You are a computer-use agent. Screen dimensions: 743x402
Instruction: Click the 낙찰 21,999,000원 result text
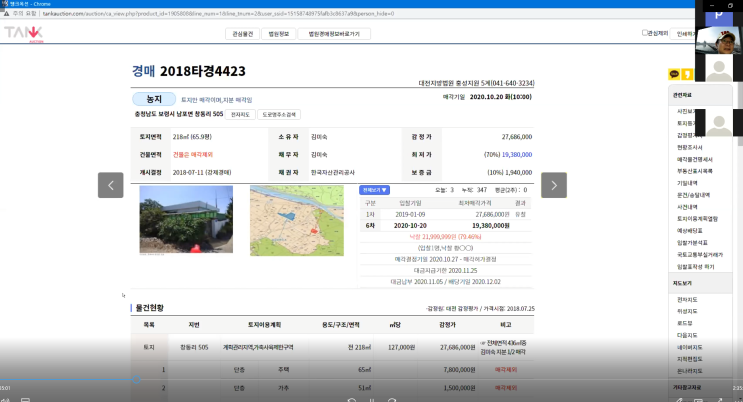coord(445,237)
